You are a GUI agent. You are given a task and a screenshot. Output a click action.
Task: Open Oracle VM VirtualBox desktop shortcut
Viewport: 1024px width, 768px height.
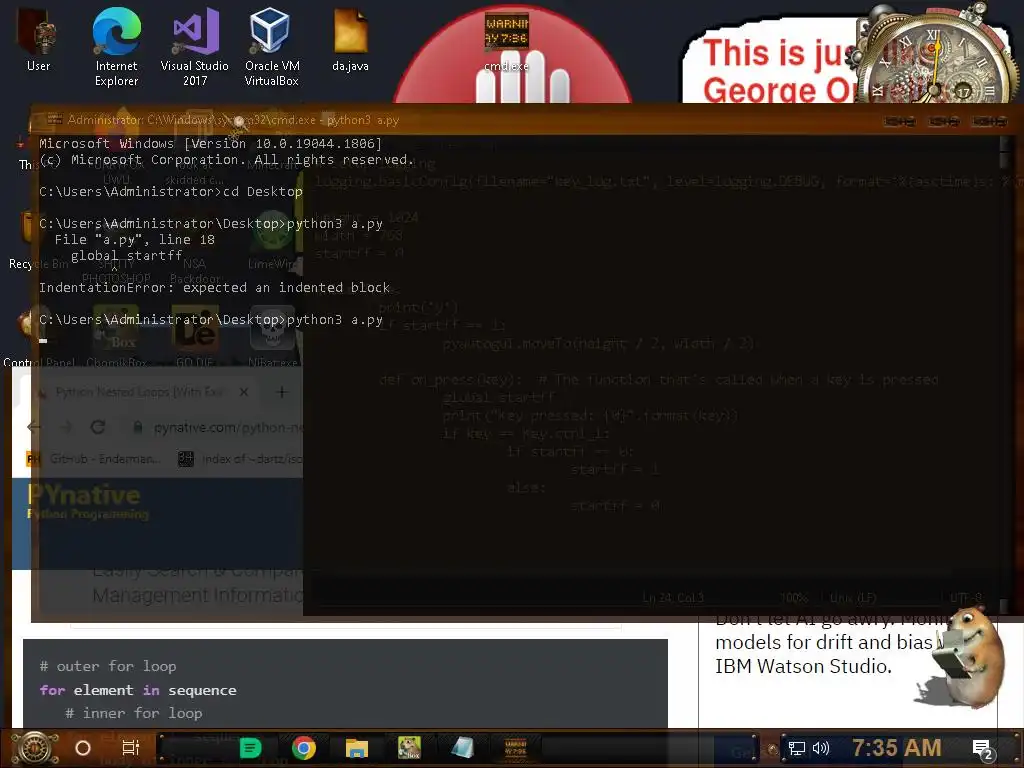(x=272, y=47)
